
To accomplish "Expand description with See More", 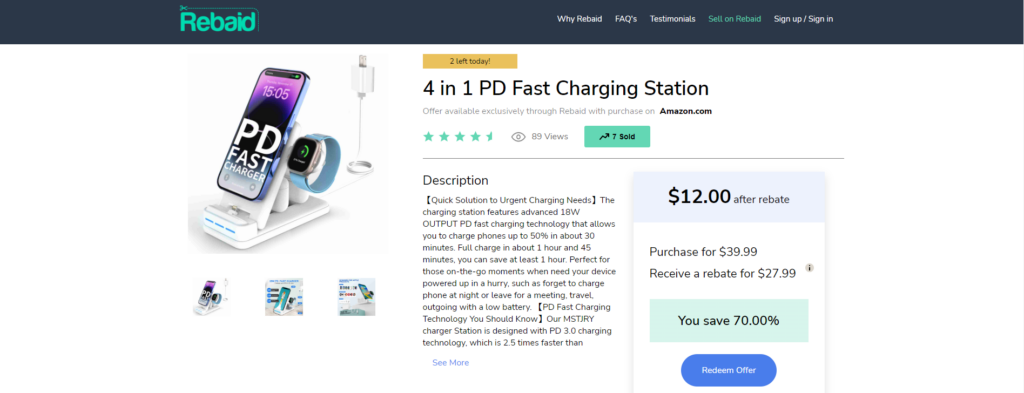I will tap(451, 363).
